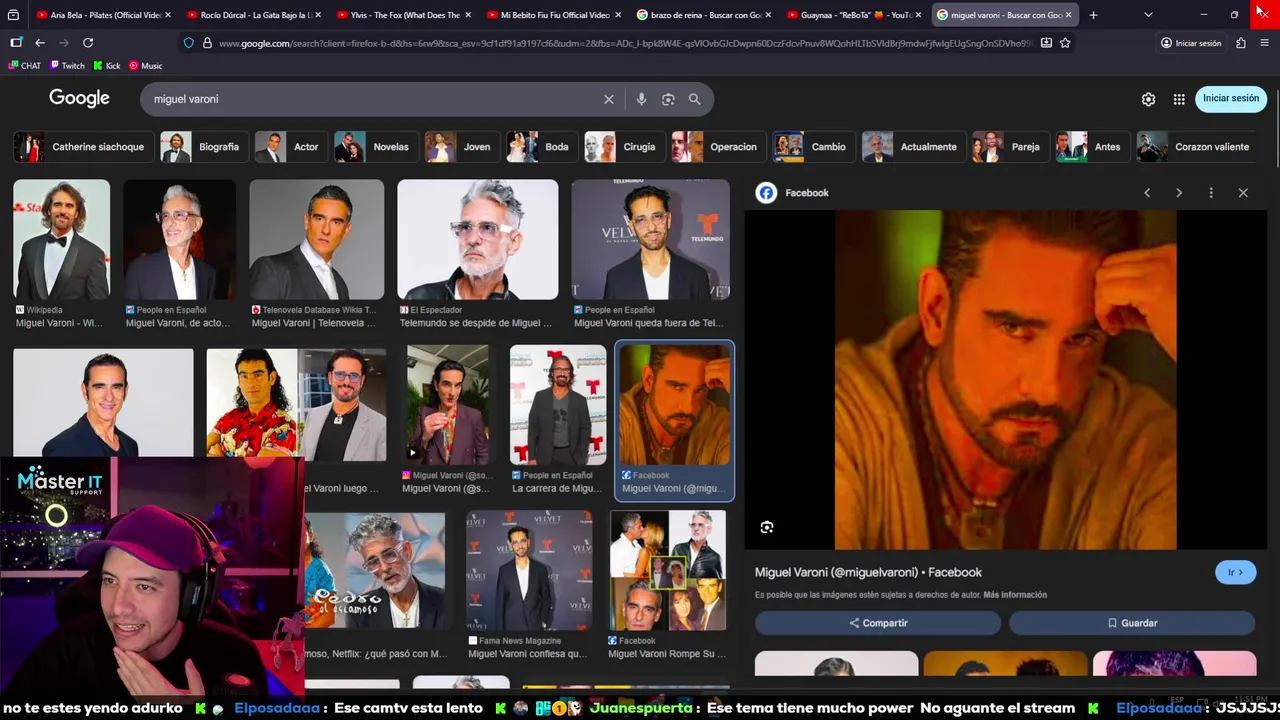Switch to Ylvis - The Fox tab
Viewport: 1280px width, 720px height.
click(403, 15)
